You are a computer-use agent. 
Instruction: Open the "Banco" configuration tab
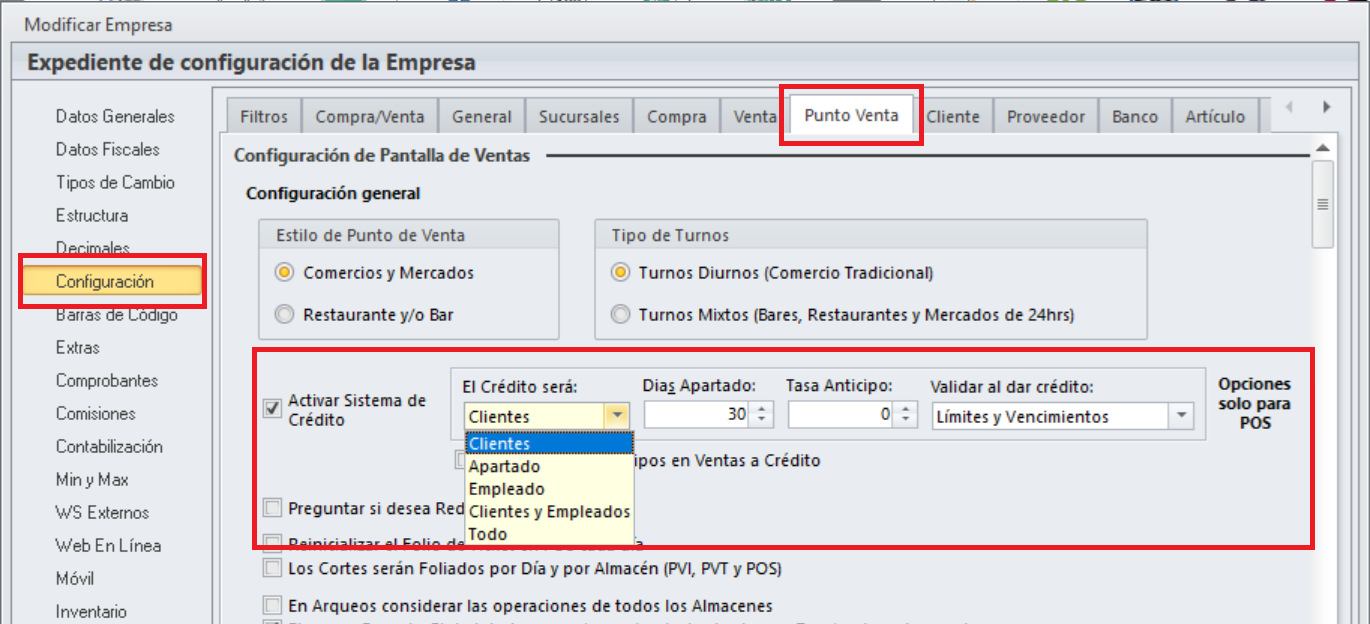pyautogui.click(x=1135, y=115)
